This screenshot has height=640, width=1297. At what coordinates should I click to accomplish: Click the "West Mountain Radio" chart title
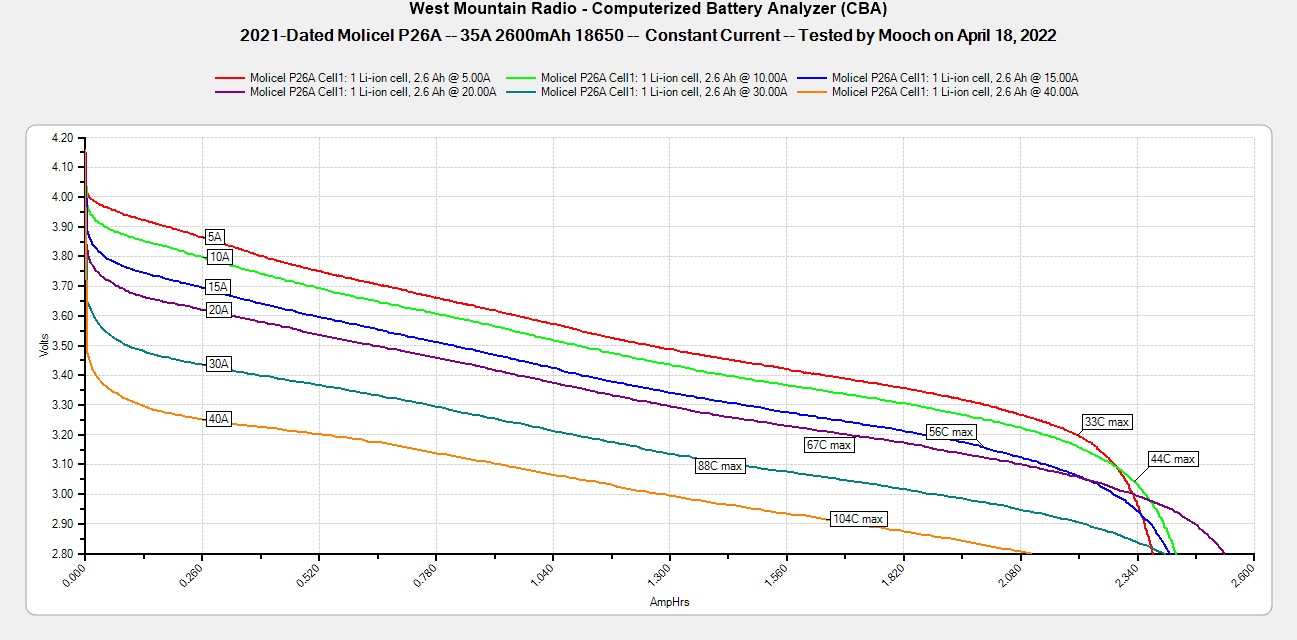[648, 11]
